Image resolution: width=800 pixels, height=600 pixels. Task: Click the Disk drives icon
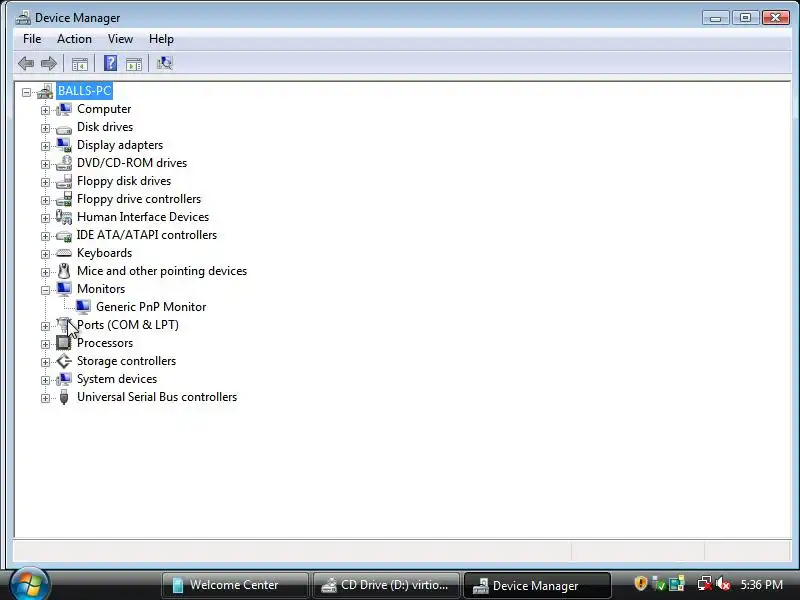coord(64,129)
